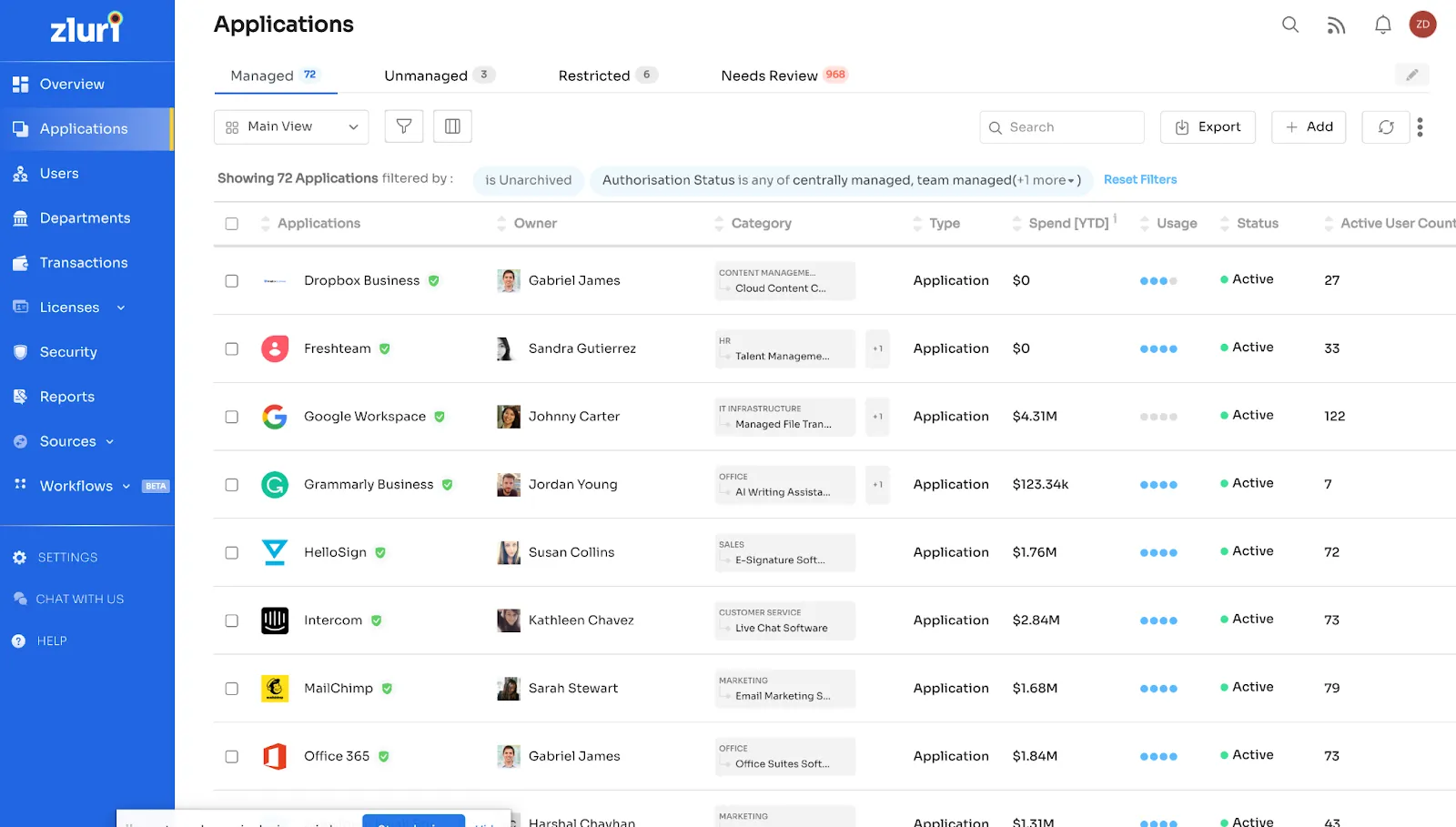
Task: Open the column chooser icon
Action: 452,126
